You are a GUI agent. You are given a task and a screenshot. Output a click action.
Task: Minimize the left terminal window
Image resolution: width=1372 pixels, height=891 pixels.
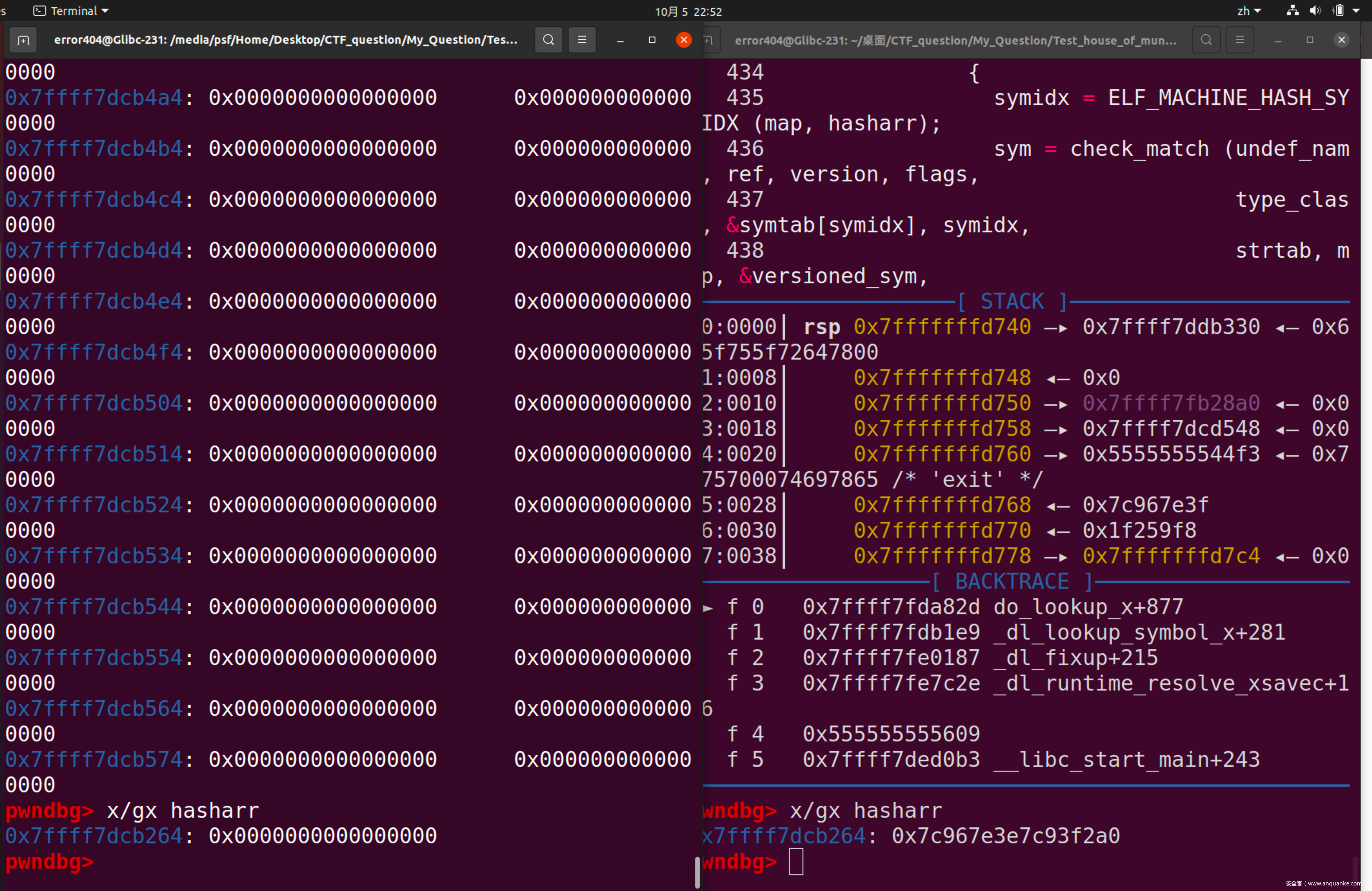[x=620, y=40]
